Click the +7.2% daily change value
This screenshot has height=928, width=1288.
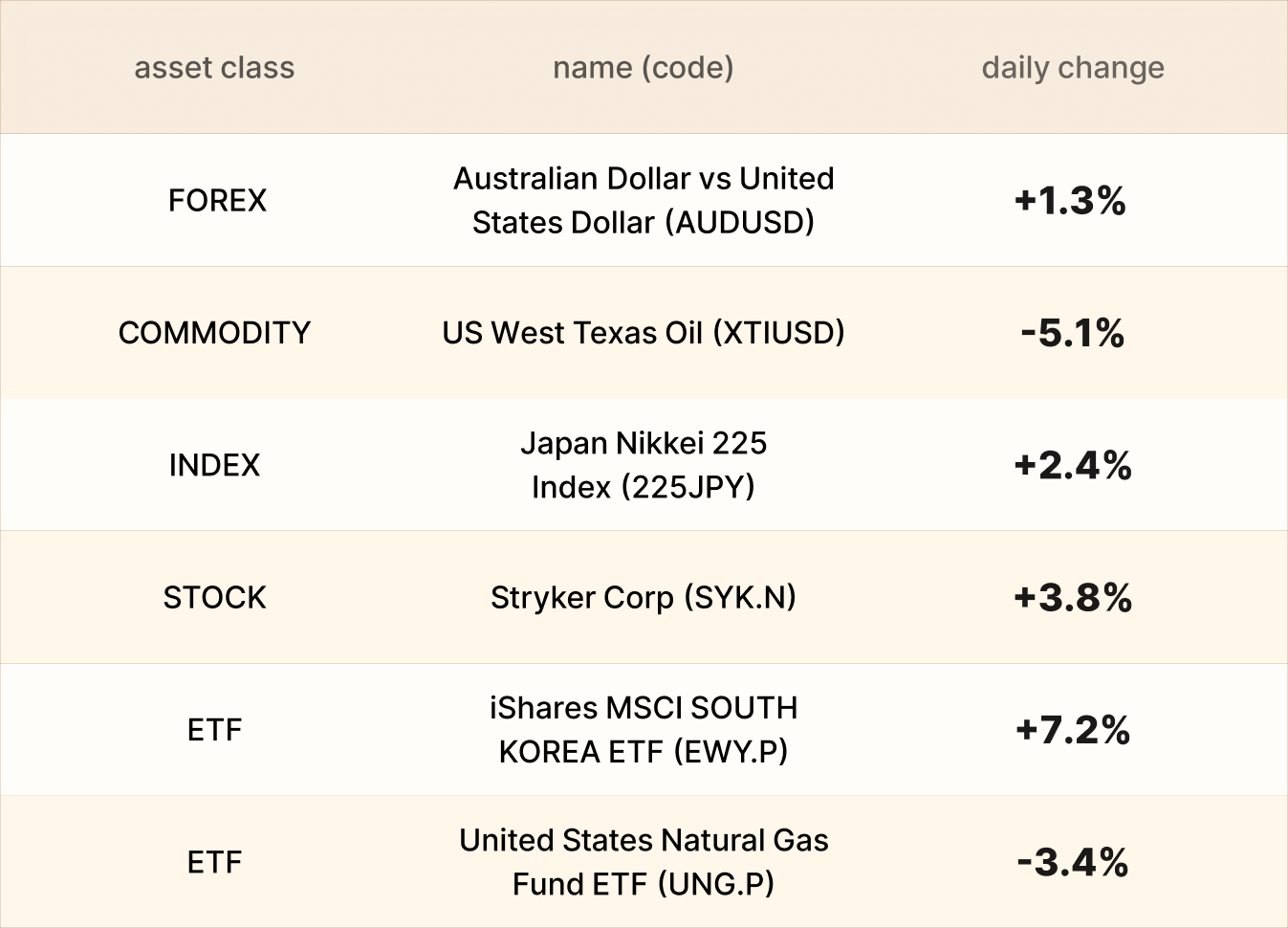tap(1072, 730)
